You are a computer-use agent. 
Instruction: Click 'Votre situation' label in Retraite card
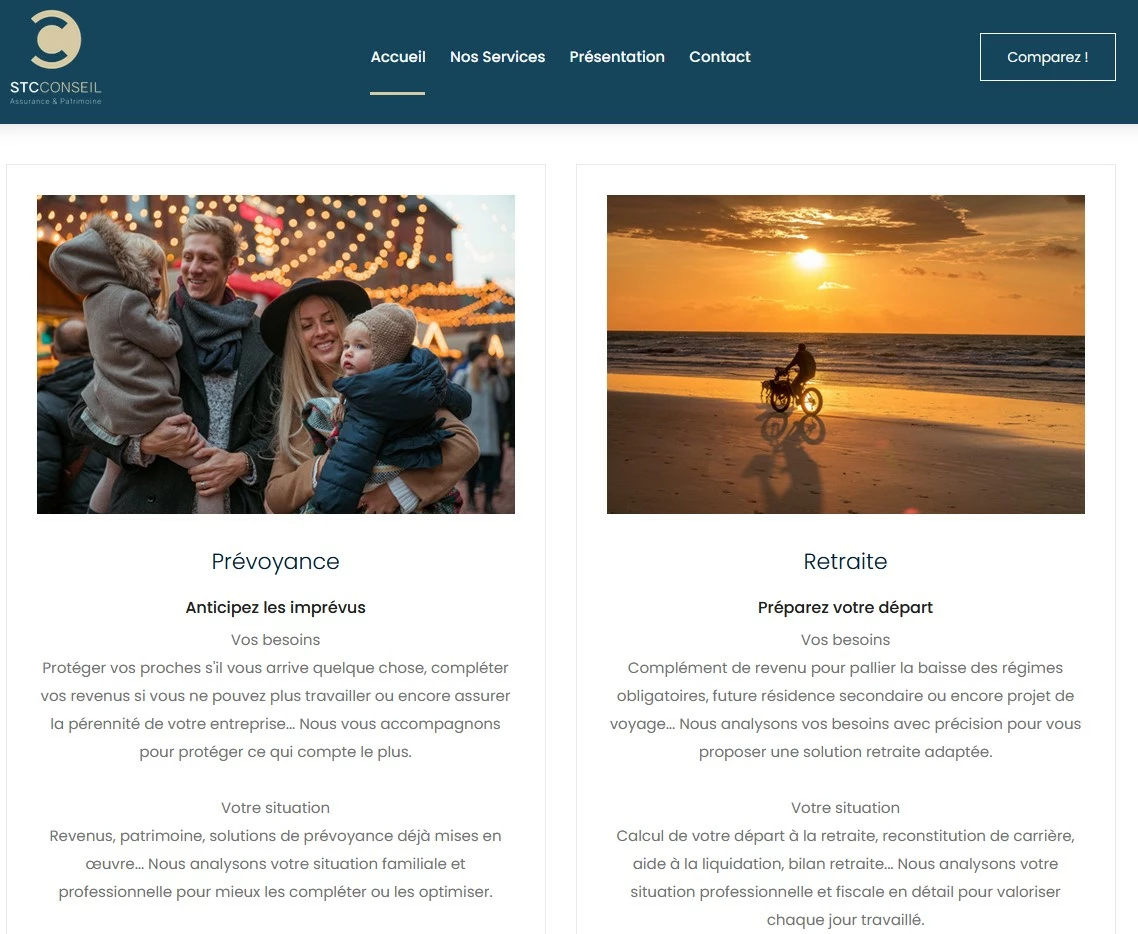[x=846, y=808]
